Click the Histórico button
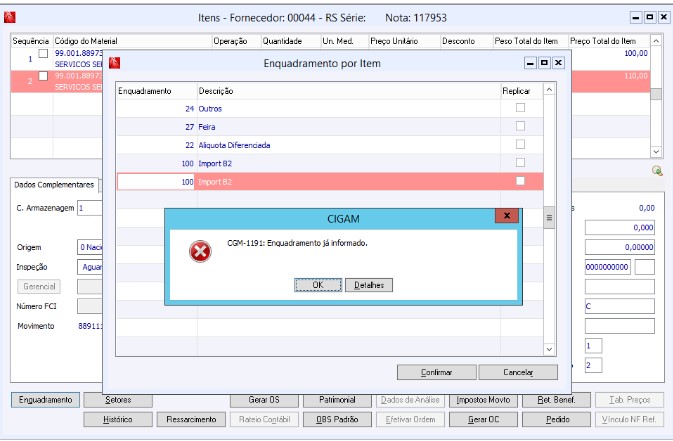Viewport: 673px width, 441px height. pos(118,420)
